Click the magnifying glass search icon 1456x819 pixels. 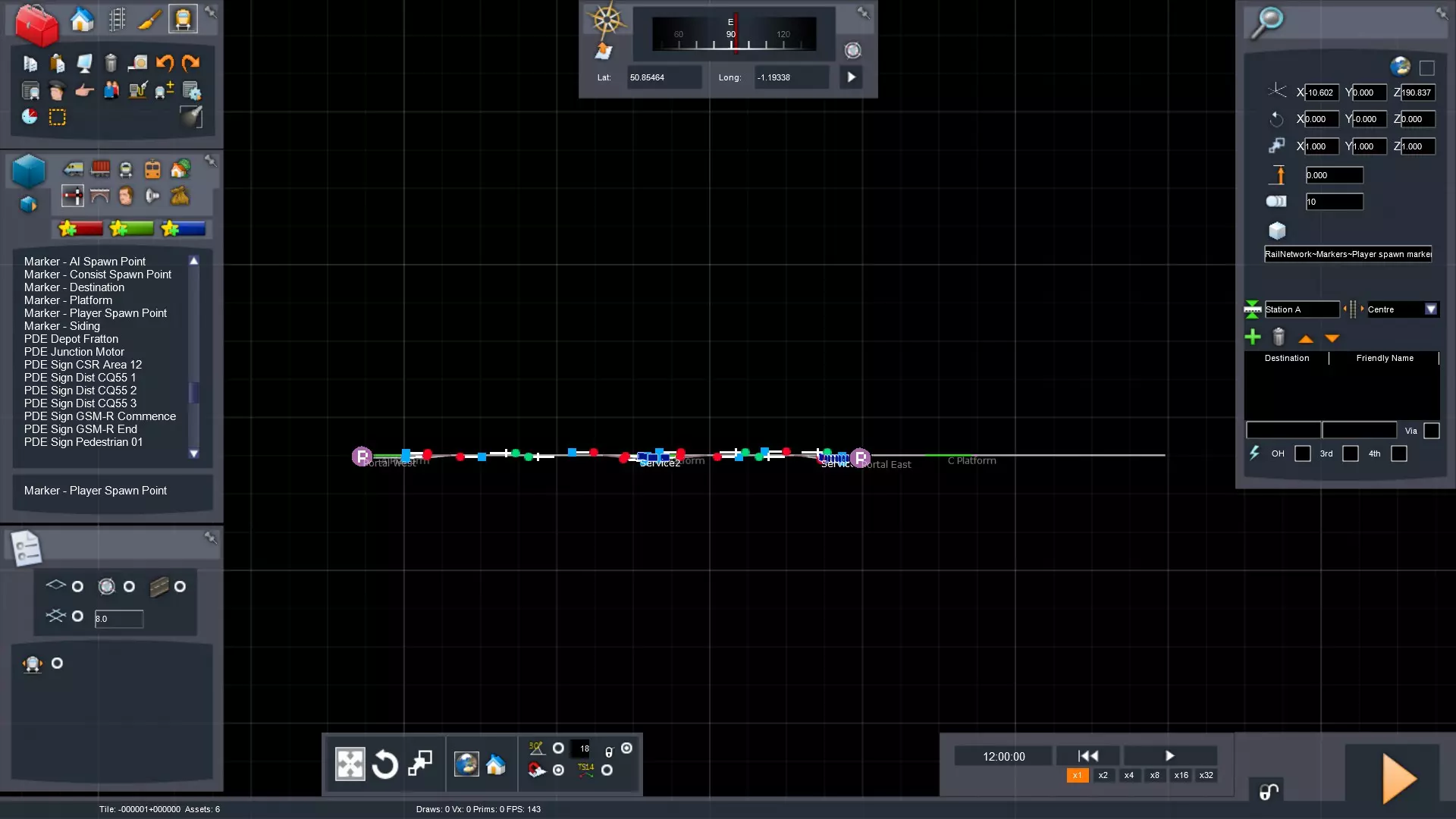(x=1266, y=22)
